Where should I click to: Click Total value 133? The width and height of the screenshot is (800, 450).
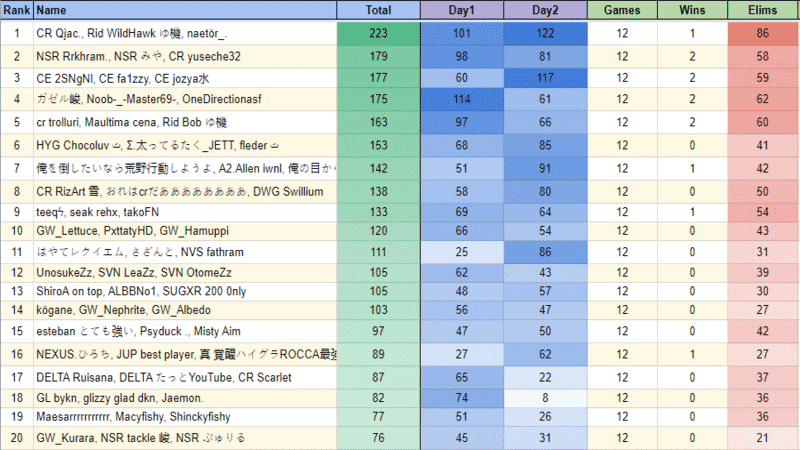[x=378, y=212]
